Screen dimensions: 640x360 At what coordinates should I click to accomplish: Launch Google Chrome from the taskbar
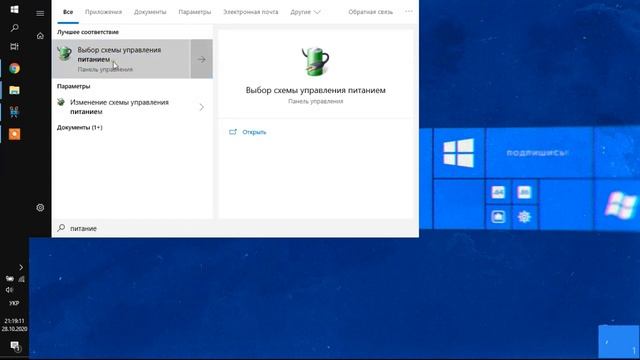click(14, 68)
